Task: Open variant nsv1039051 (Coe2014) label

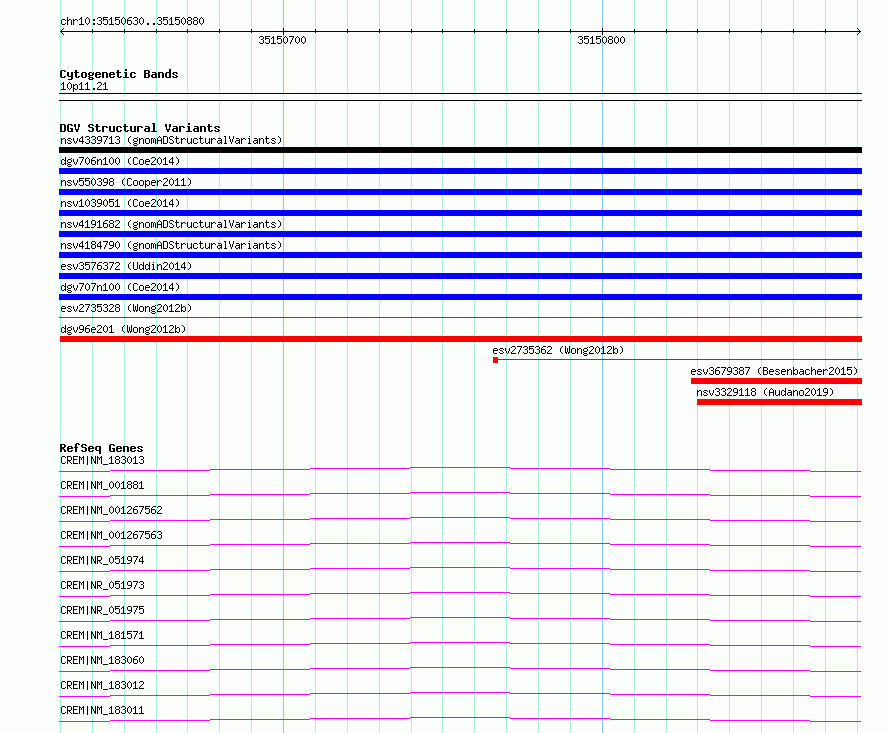Action: point(120,203)
